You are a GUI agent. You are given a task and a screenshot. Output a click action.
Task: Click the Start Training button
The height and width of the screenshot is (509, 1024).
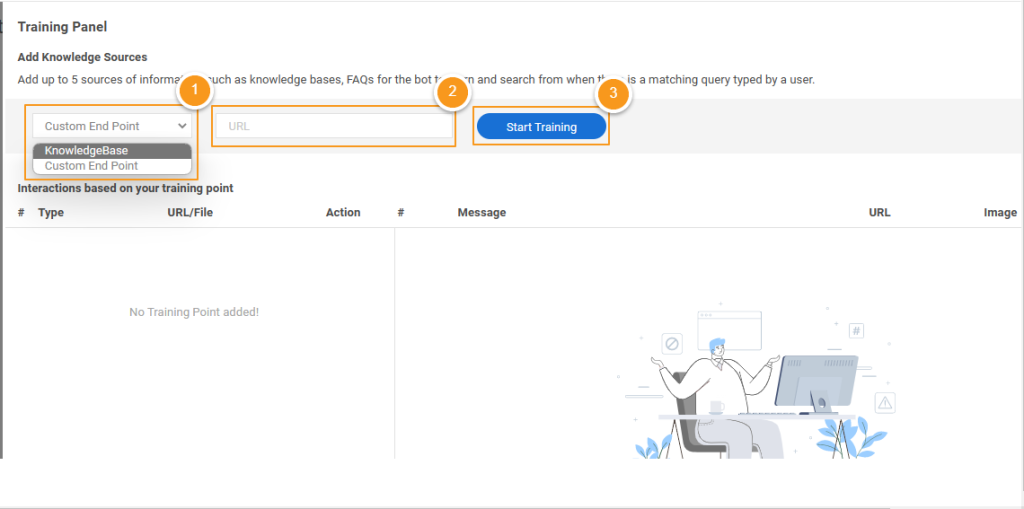541,127
